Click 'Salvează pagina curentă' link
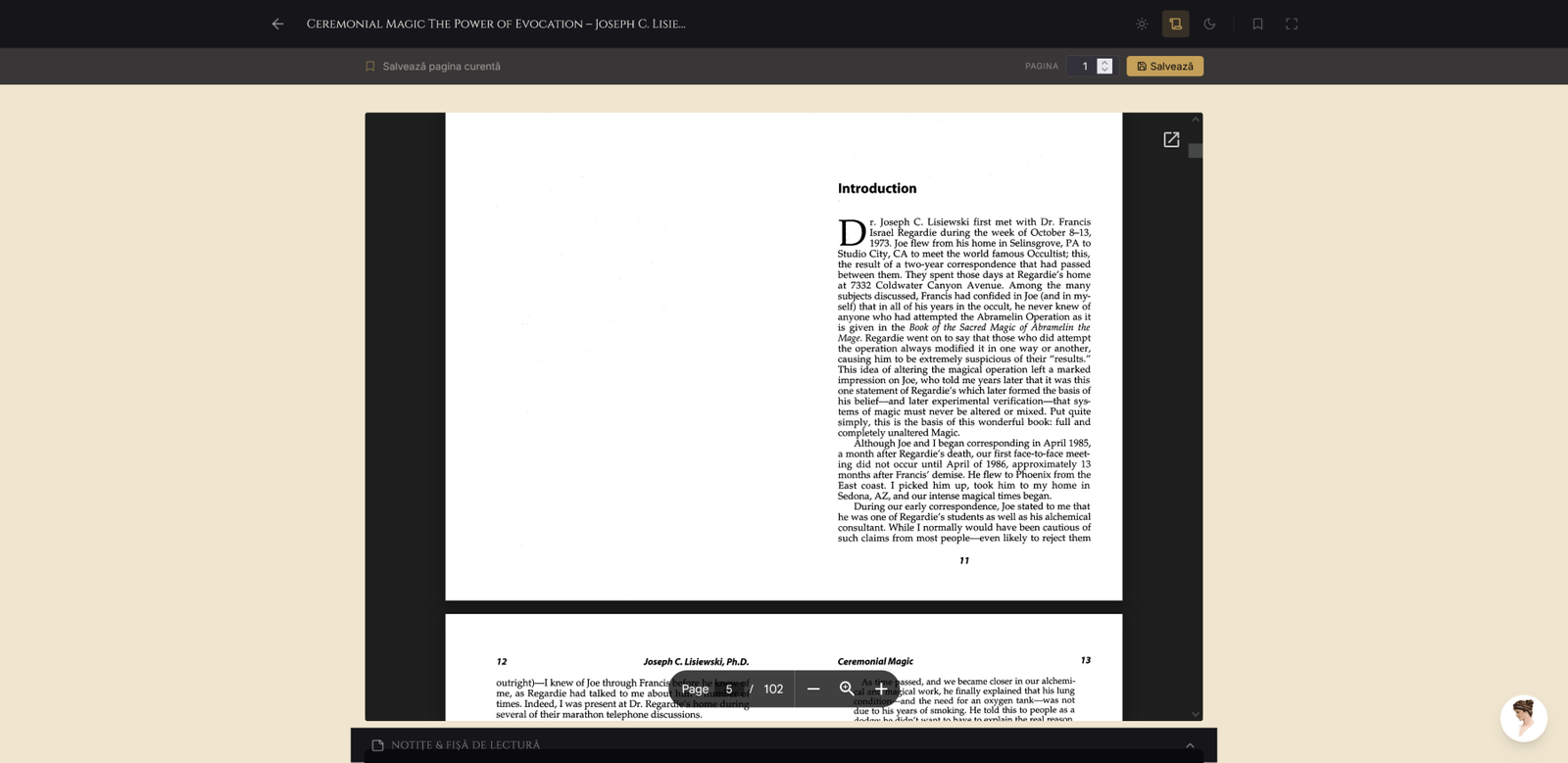The width and height of the screenshot is (1568, 763). coord(441,67)
